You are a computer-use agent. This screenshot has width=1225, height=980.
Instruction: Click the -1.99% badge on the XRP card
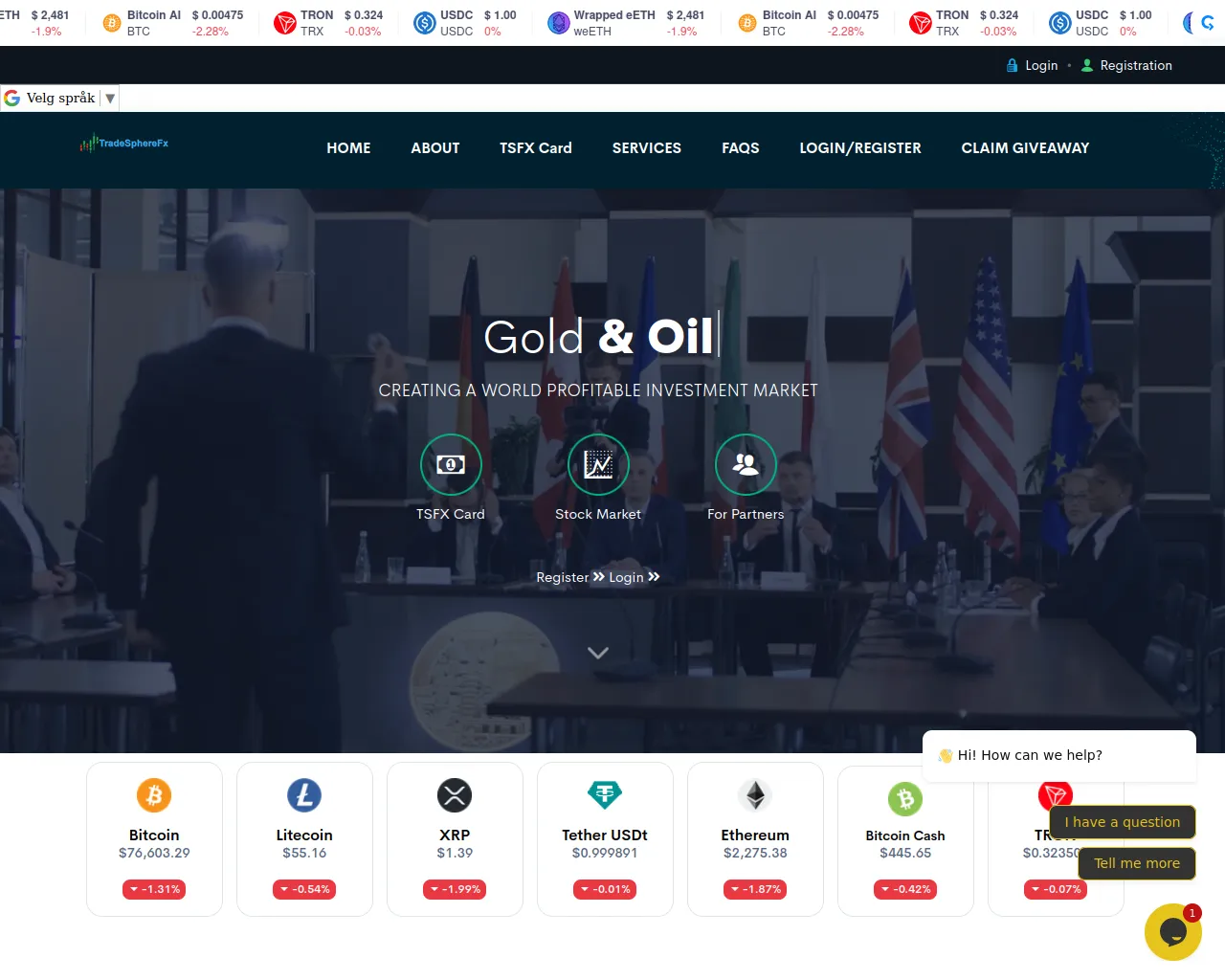tap(455, 889)
